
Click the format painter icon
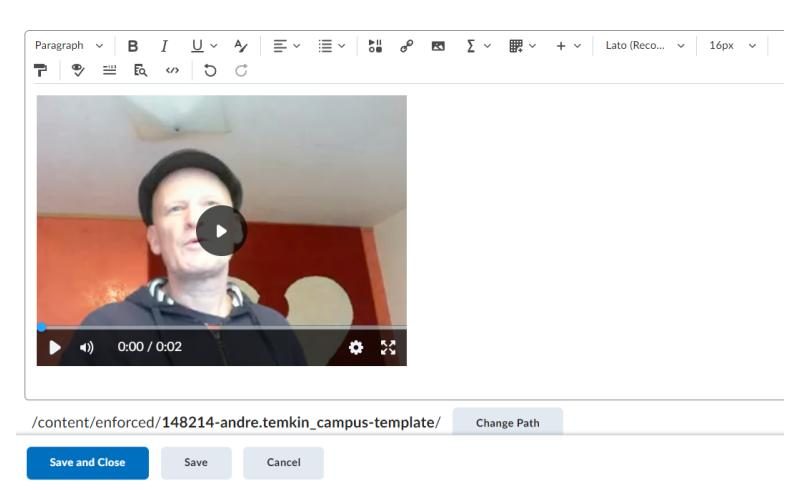[x=41, y=71]
